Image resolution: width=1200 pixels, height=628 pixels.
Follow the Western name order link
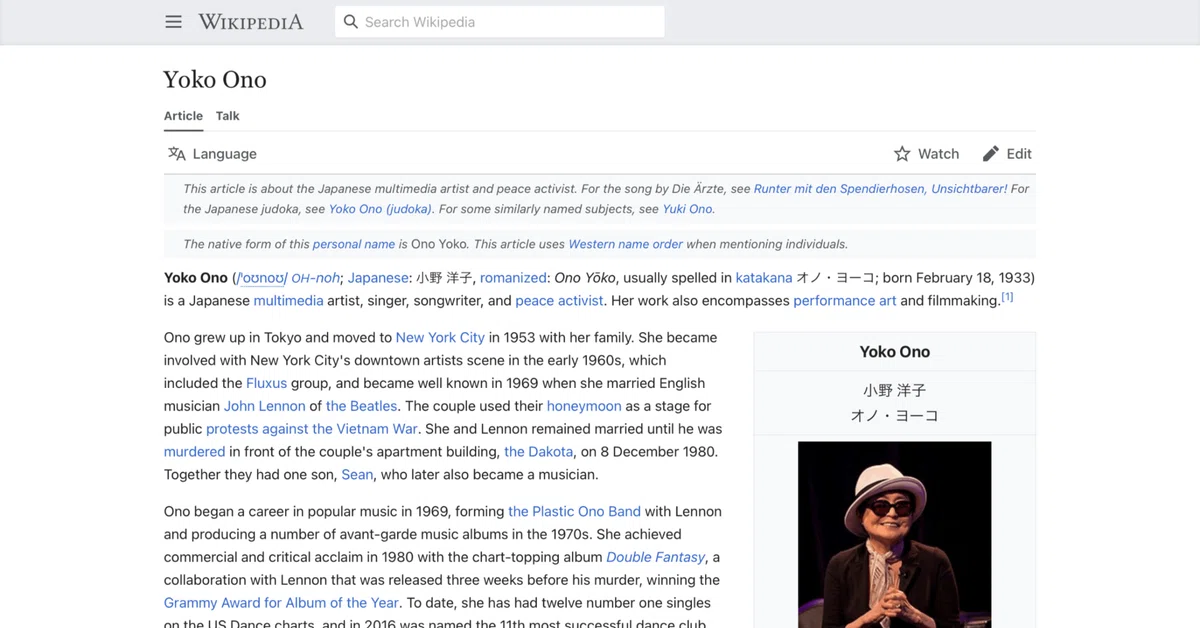click(626, 244)
